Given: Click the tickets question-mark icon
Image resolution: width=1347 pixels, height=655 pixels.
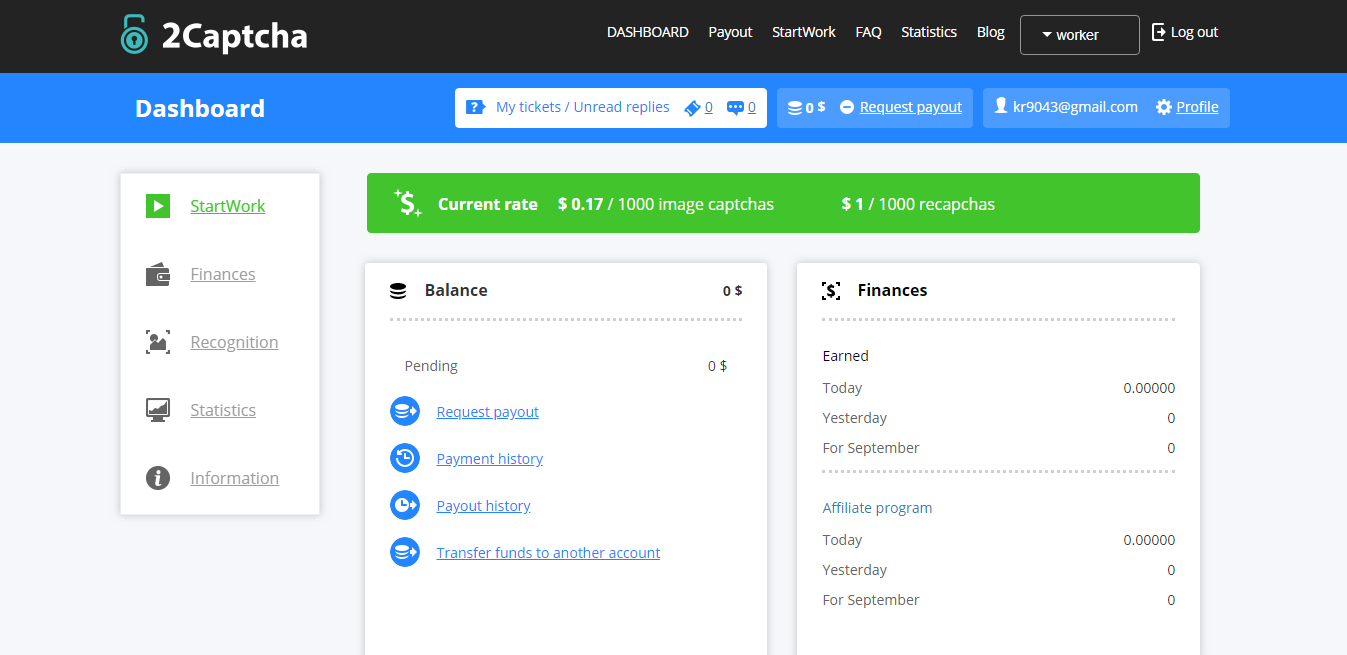Looking at the screenshot, I should (x=476, y=107).
